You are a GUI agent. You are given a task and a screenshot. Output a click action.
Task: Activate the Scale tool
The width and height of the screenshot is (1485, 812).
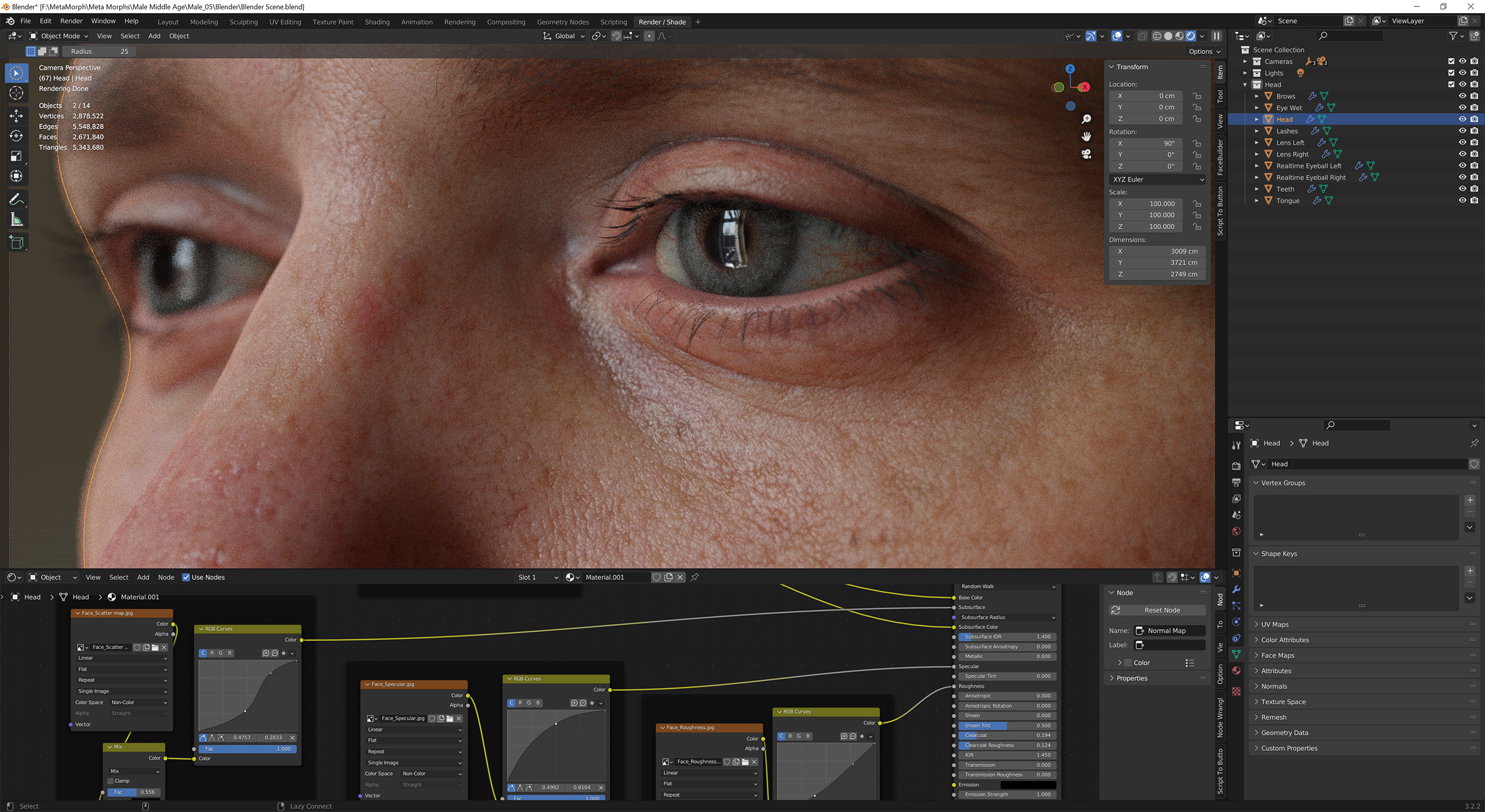point(17,156)
